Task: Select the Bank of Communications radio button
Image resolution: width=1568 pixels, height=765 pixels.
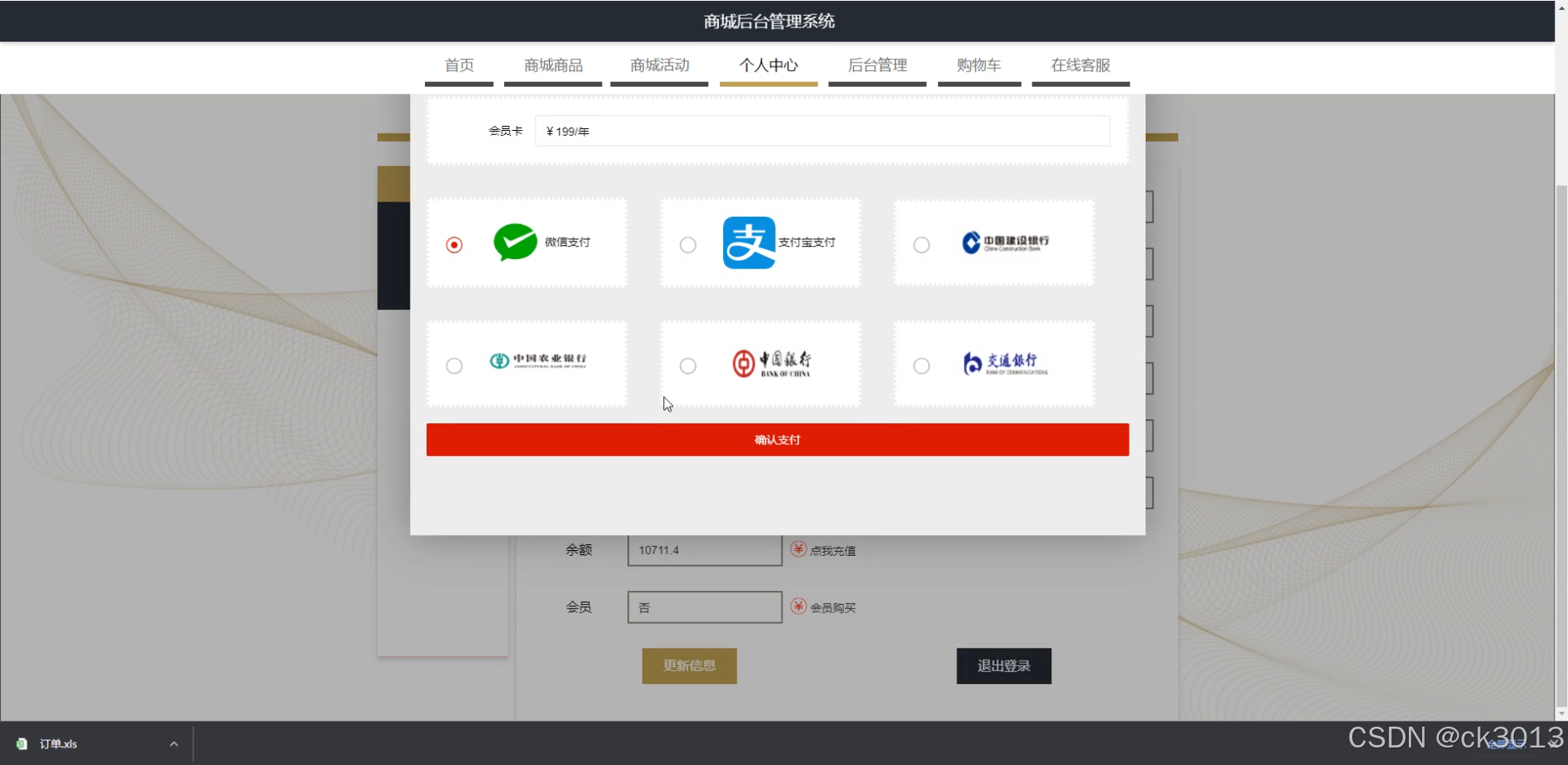Action: click(921, 366)
